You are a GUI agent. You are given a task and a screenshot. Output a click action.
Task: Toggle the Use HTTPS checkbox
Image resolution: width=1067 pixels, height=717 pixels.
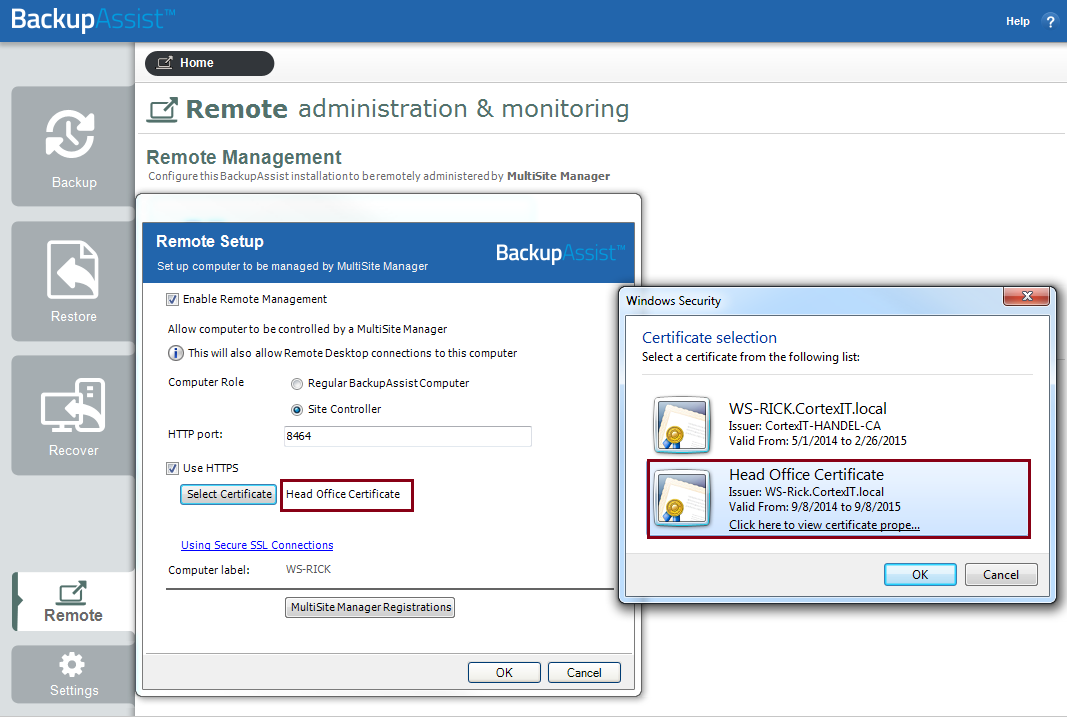click(x=172, y=468)
